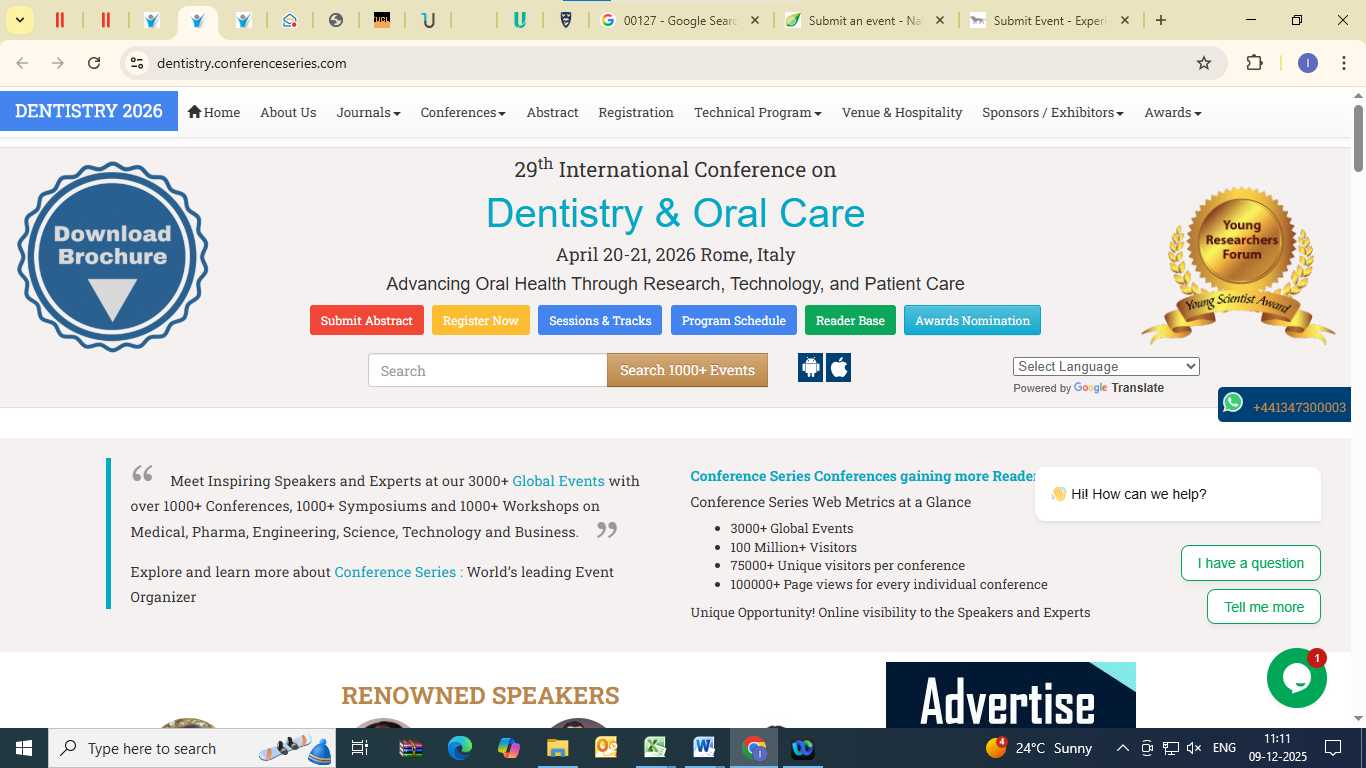Screen dimensions: 1366x768
Task: Click the Register Now button
Action: pos(481,320)
